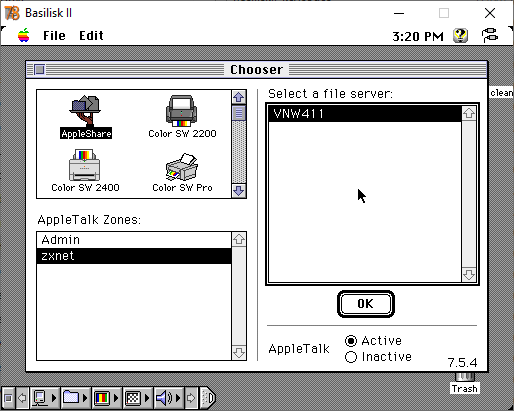Screen dimensions: 514x411
Task: Click the device list scroll down arrow
Action: pos(239,191)
